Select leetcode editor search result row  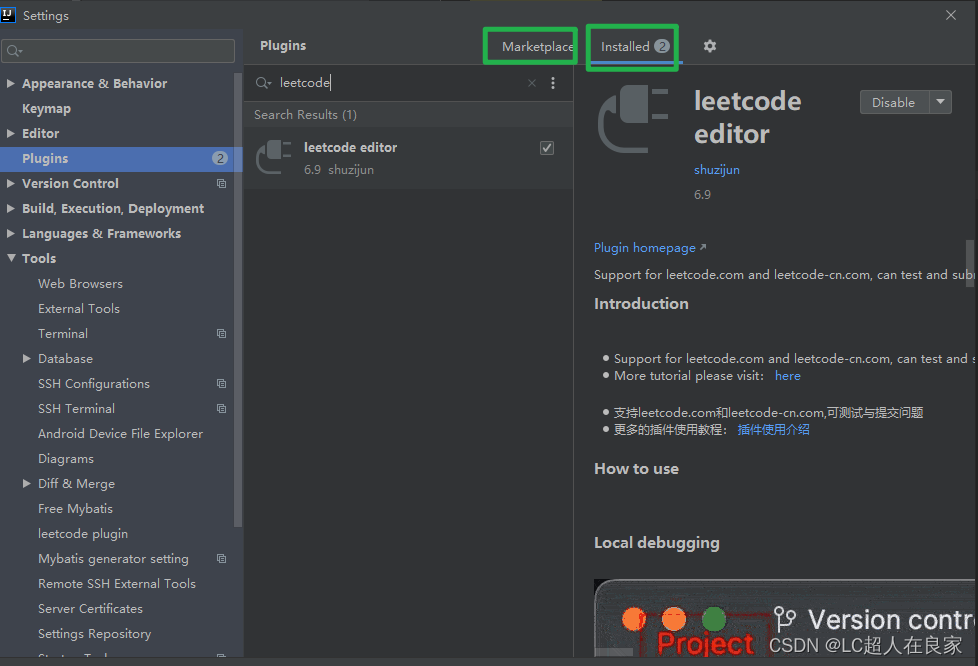point(409,158)
